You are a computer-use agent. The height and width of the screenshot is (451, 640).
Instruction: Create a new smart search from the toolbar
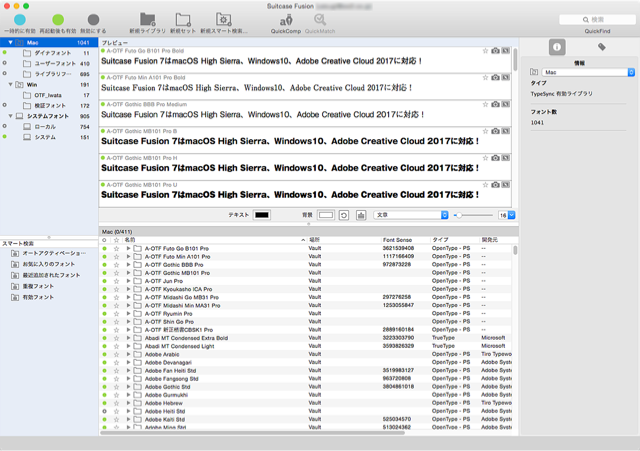[224, 20]
